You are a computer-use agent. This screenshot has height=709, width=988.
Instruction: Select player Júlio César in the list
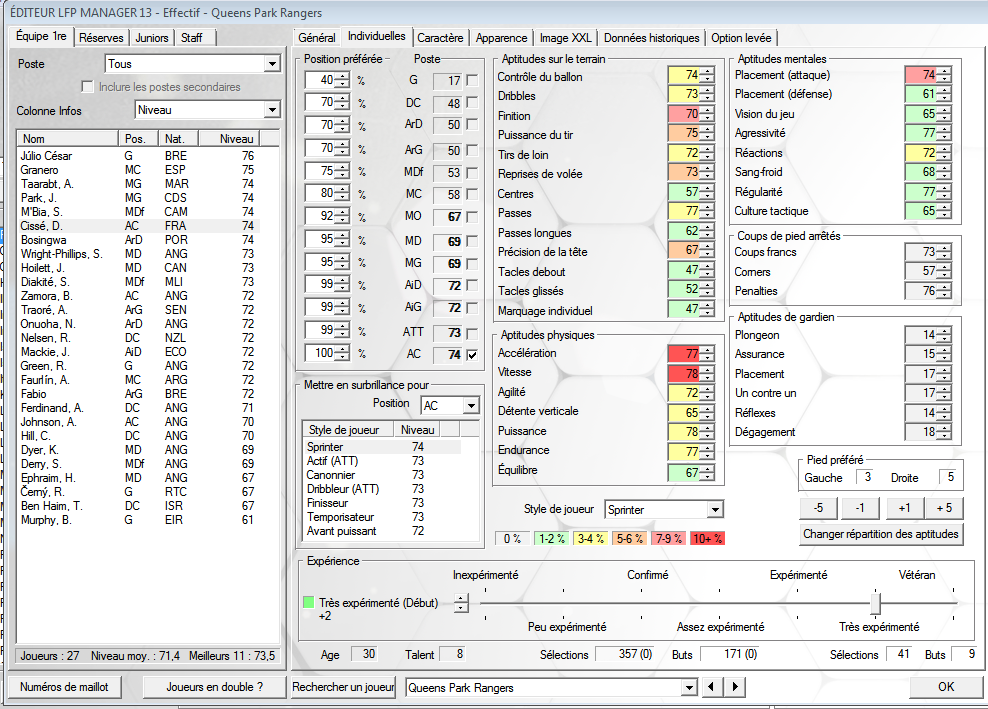[139, 156]
